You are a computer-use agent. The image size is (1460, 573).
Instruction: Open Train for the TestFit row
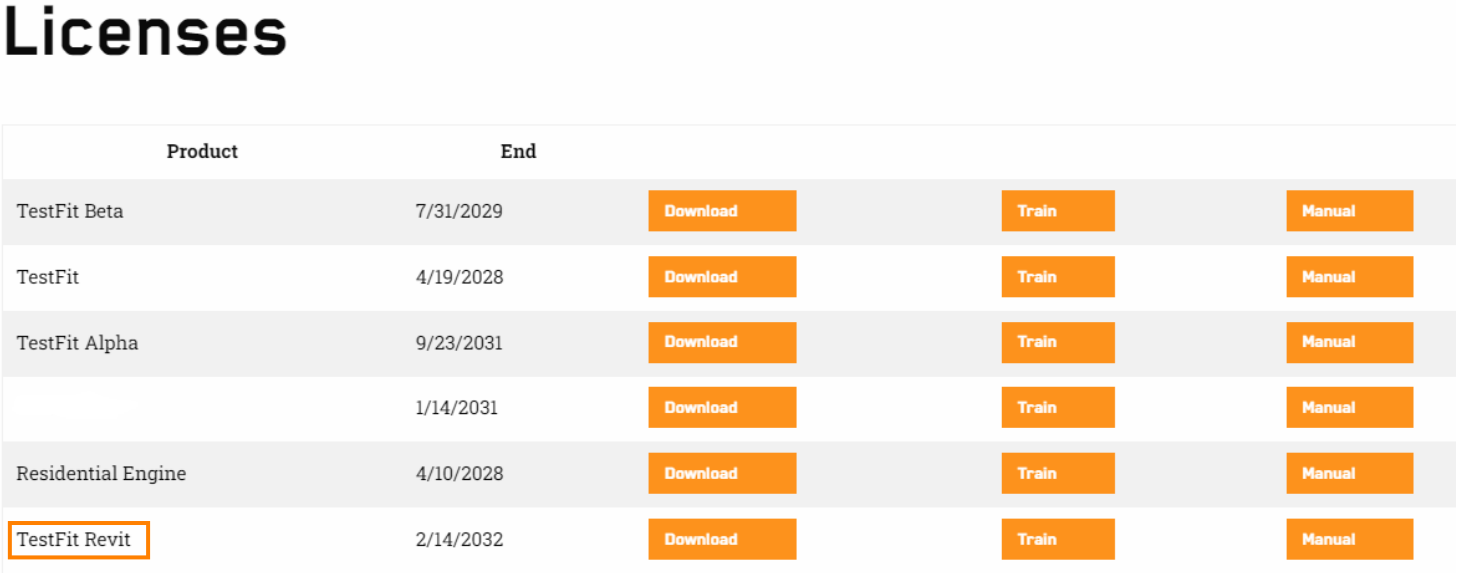click(x=1058, y=277)
